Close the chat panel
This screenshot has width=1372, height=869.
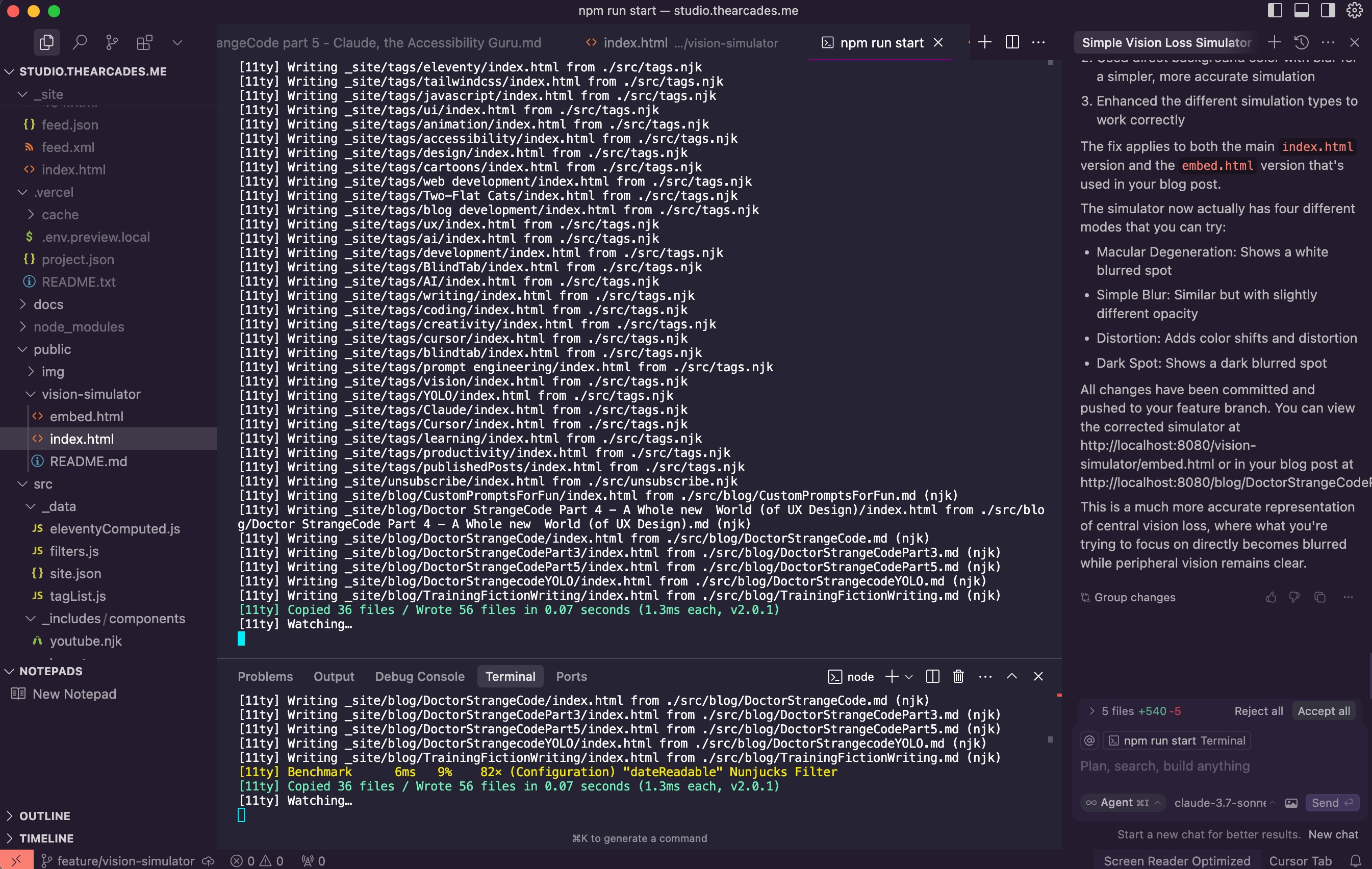[x=1354, y=42]
